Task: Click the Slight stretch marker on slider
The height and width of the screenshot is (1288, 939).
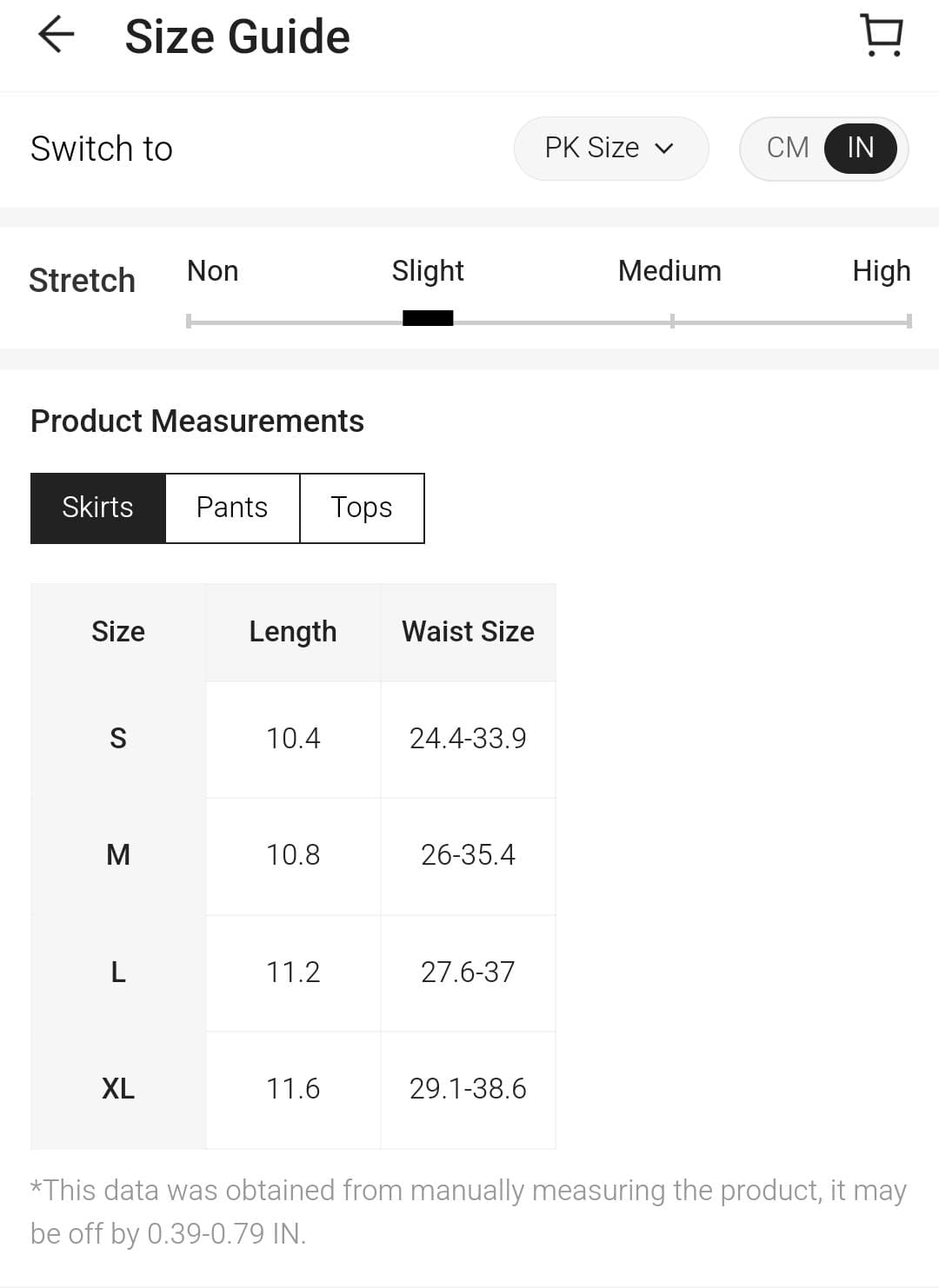Action: (428, 318)
